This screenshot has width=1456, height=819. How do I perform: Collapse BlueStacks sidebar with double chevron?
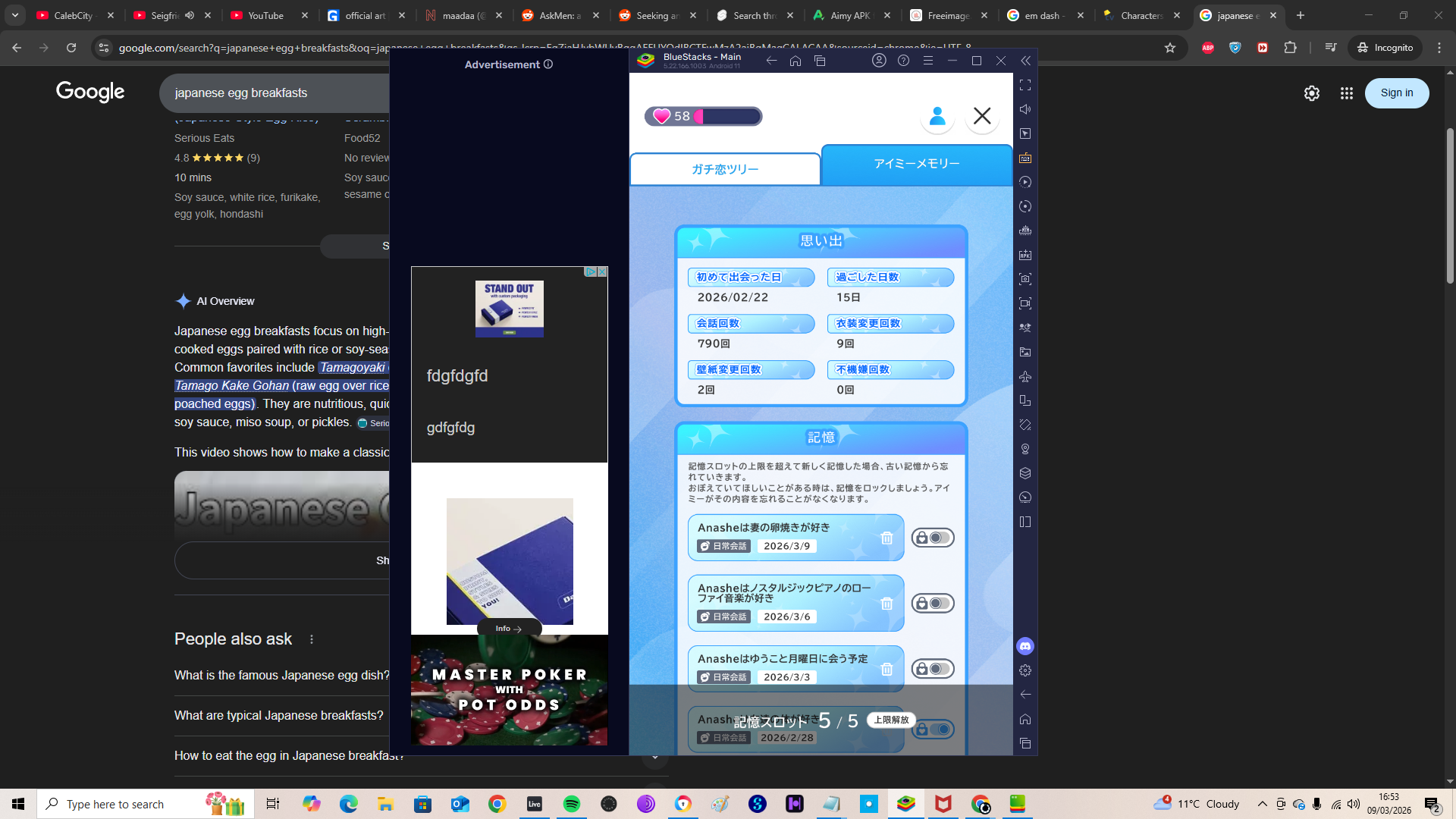coord(1025,61)
